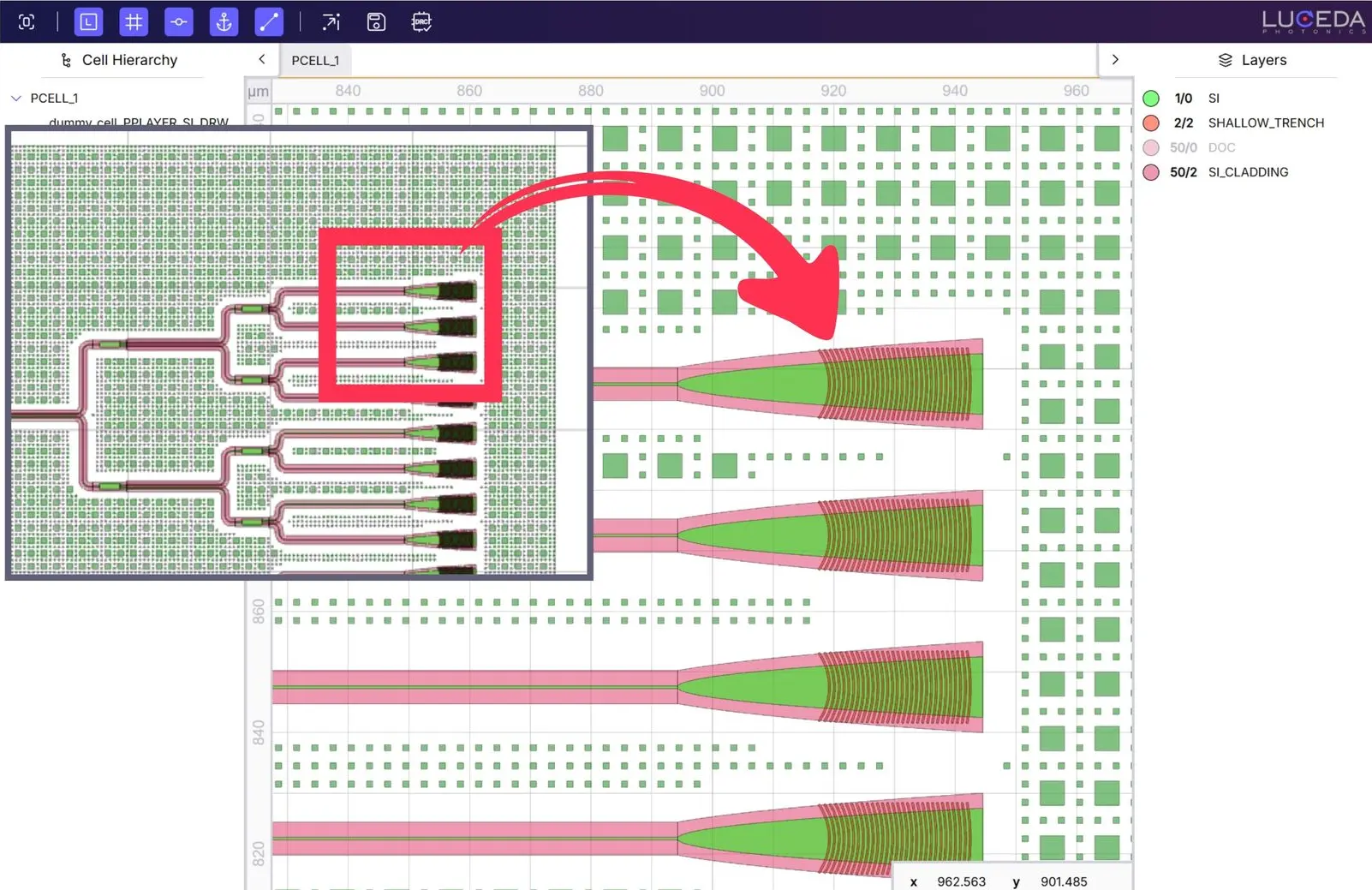Collapse the PCELL_1 tree node
Viewport: 1372px width, 890px height.
pyautogui.click(x=15, y=99)
